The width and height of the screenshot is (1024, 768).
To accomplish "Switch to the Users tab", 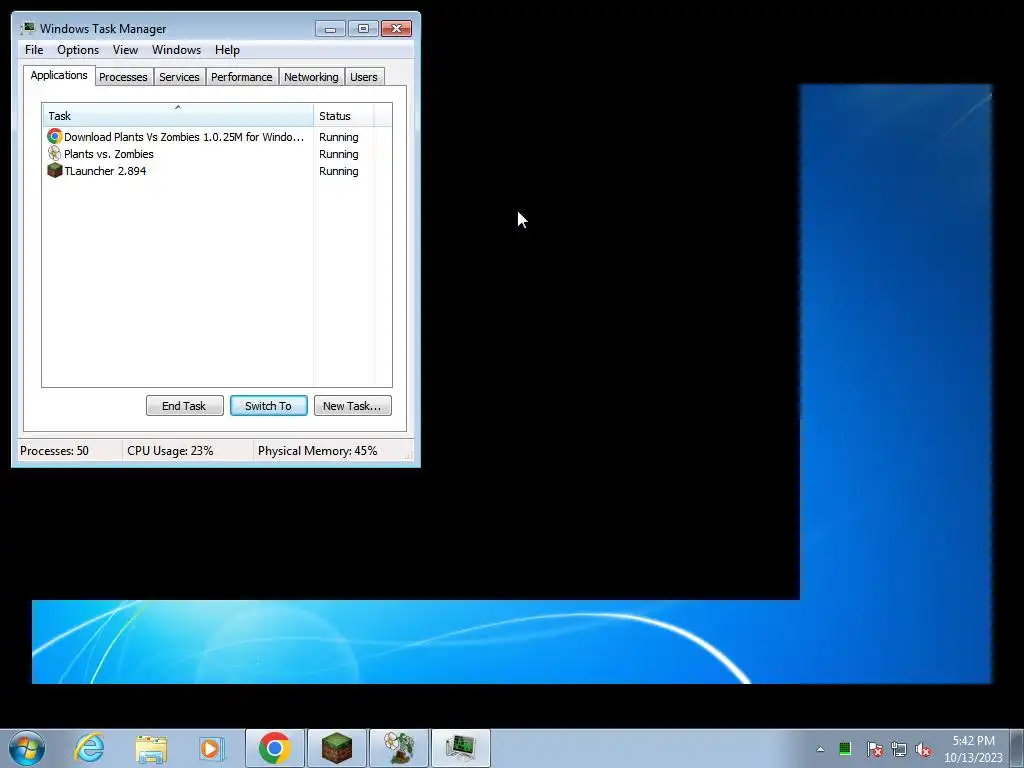I will point(364,77).
